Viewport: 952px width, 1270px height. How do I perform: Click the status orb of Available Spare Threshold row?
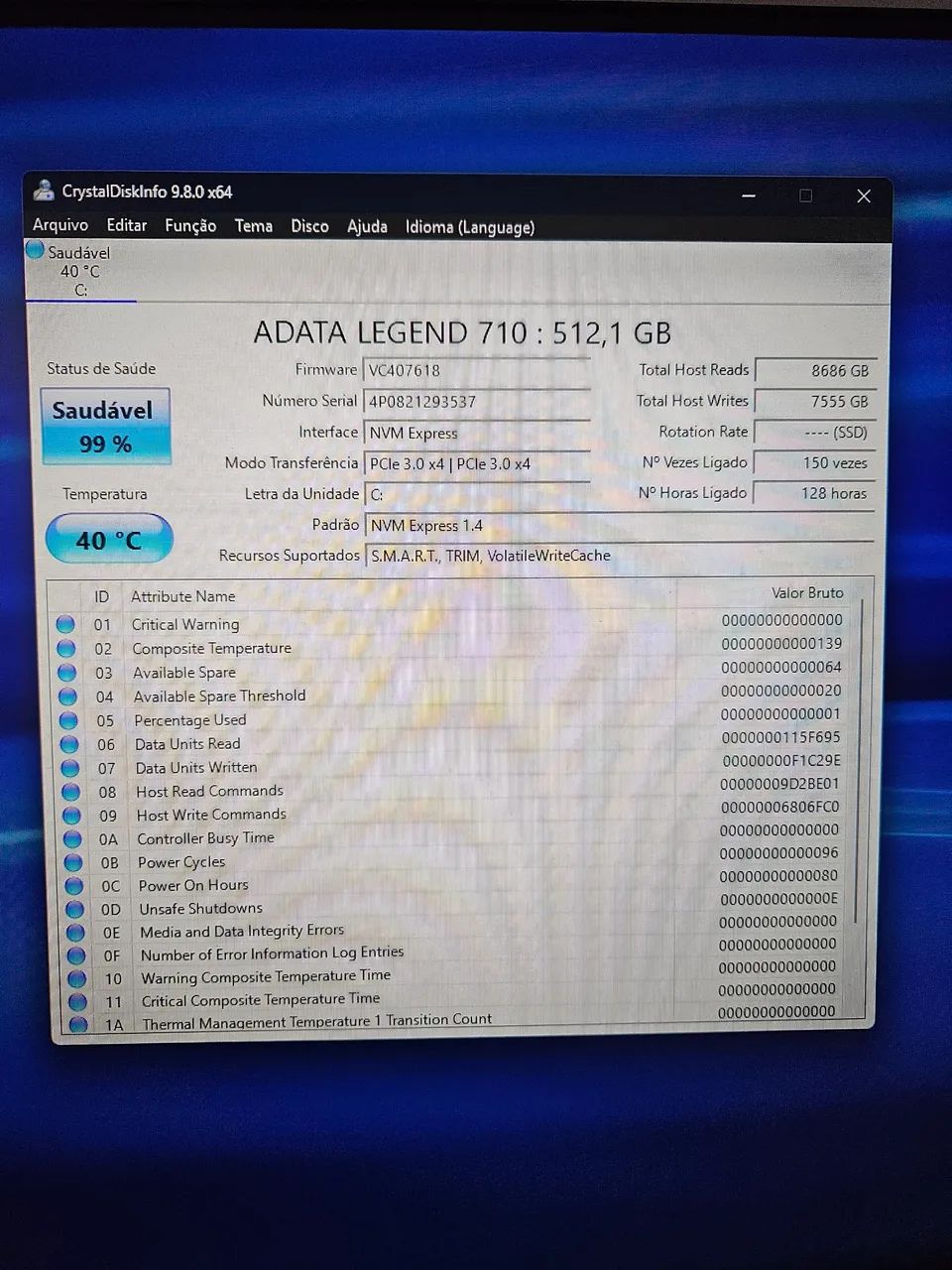pyautogui.click(x=67, y=697)
